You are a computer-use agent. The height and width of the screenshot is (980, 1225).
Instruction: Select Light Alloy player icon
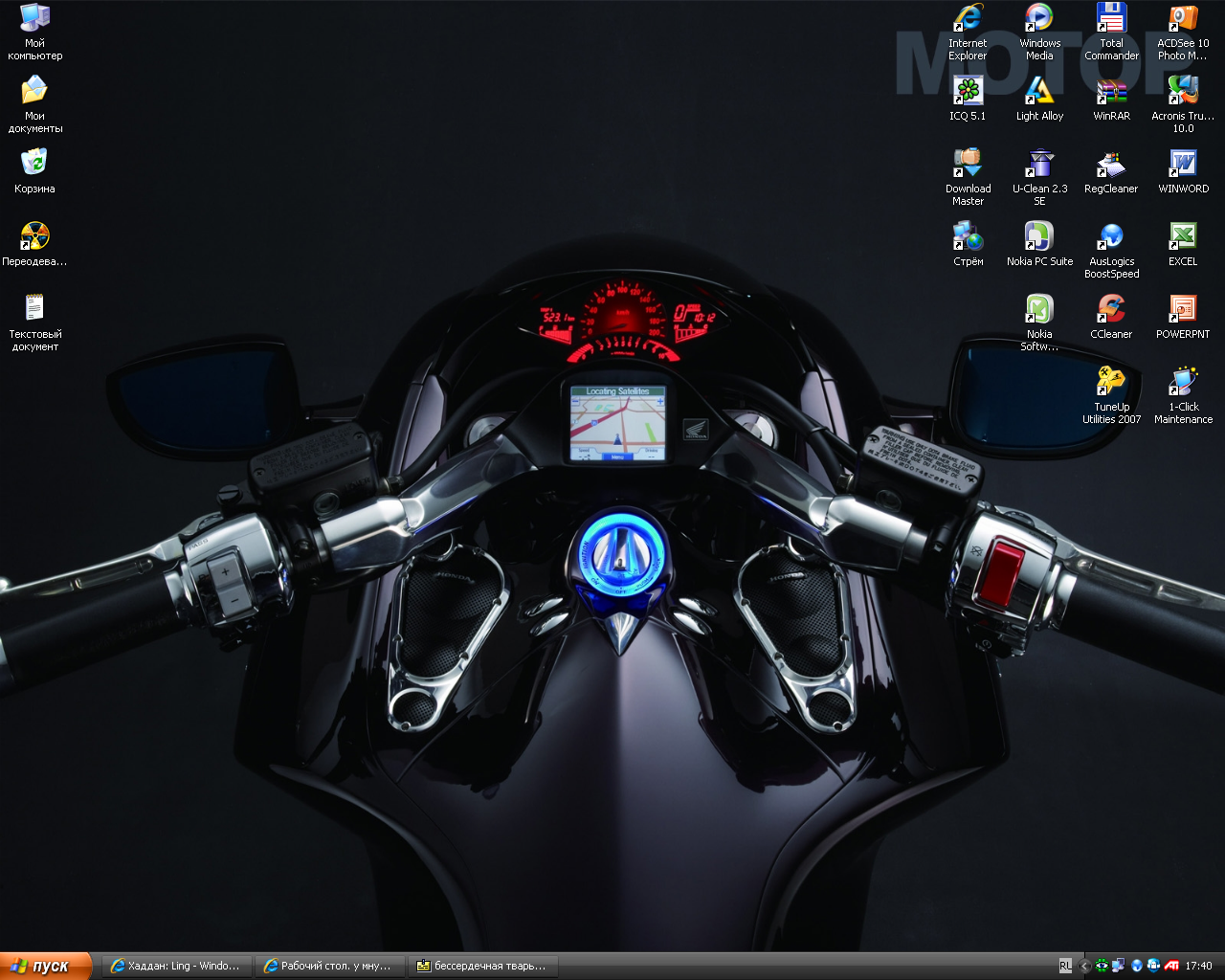pyautogui.click(x=1039, y=91)
